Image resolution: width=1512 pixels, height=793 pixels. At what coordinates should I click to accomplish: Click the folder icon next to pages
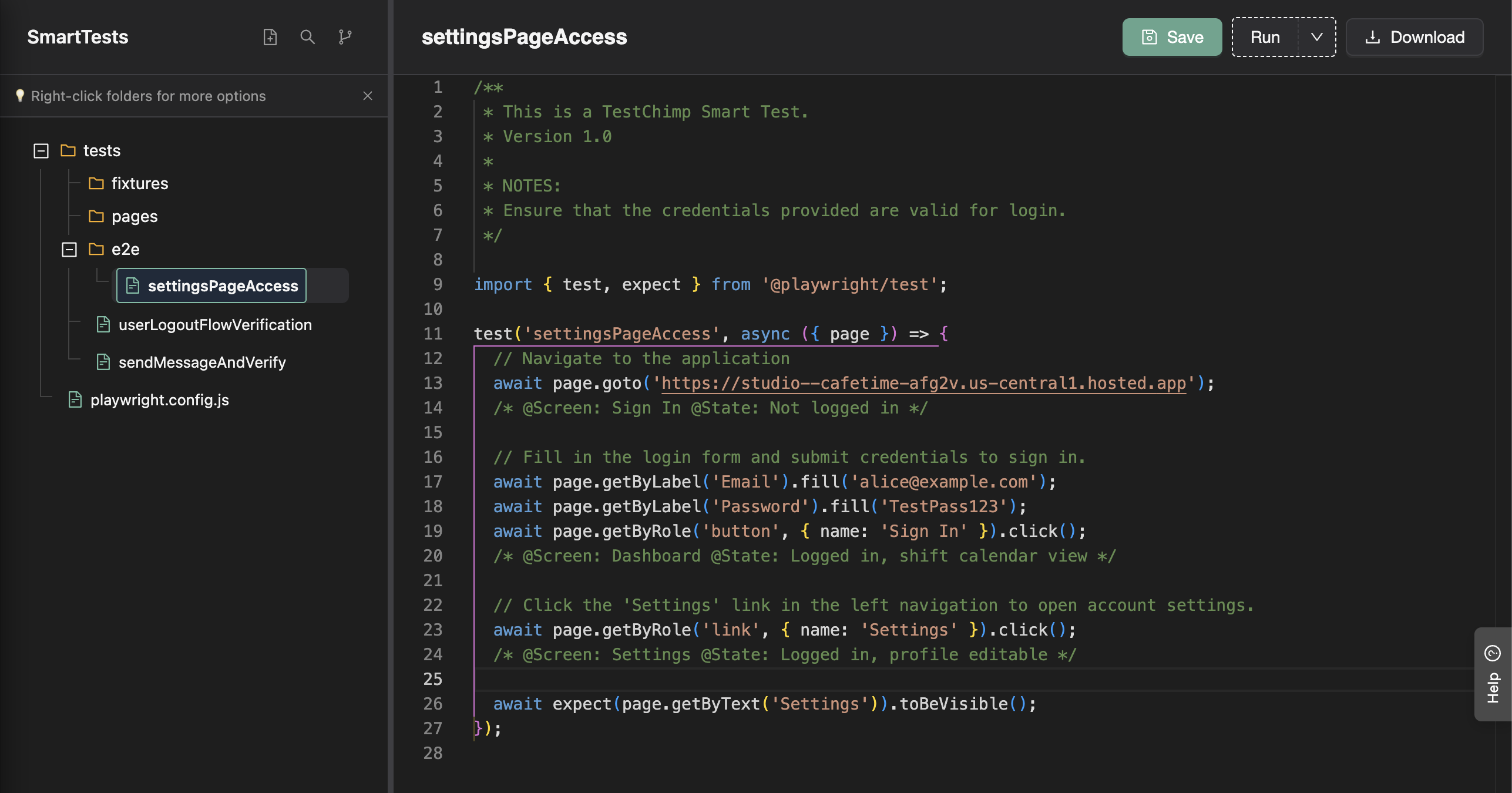[96, 216]
